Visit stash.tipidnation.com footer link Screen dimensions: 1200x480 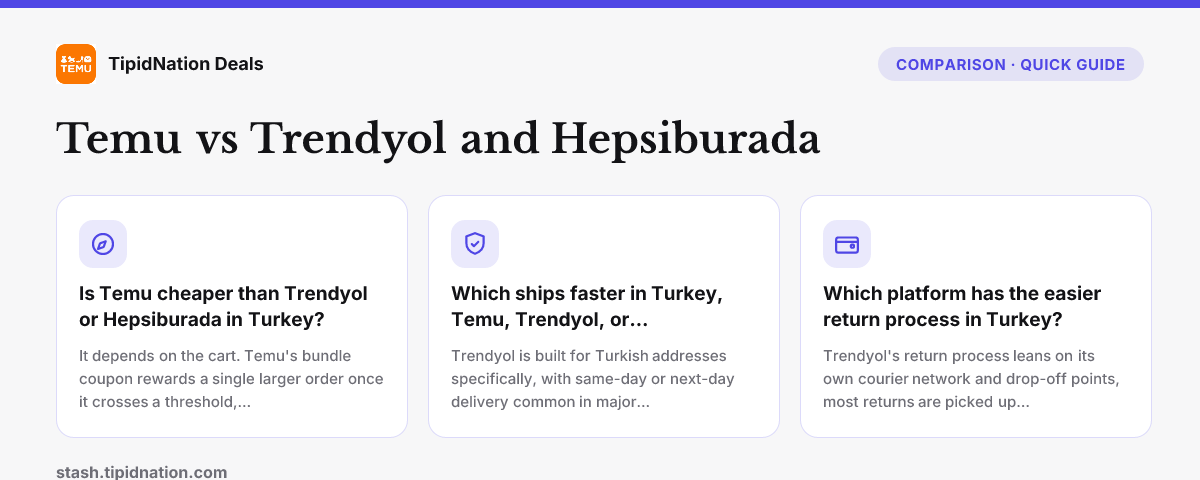(x=142, y=471)
